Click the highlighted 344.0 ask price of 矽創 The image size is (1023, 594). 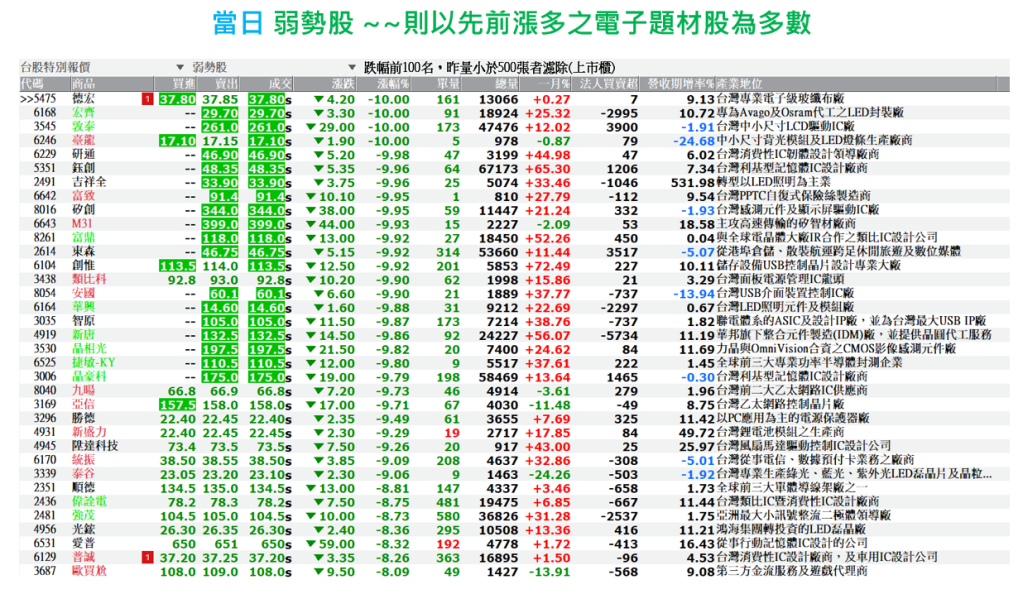[x=220, y=210]
